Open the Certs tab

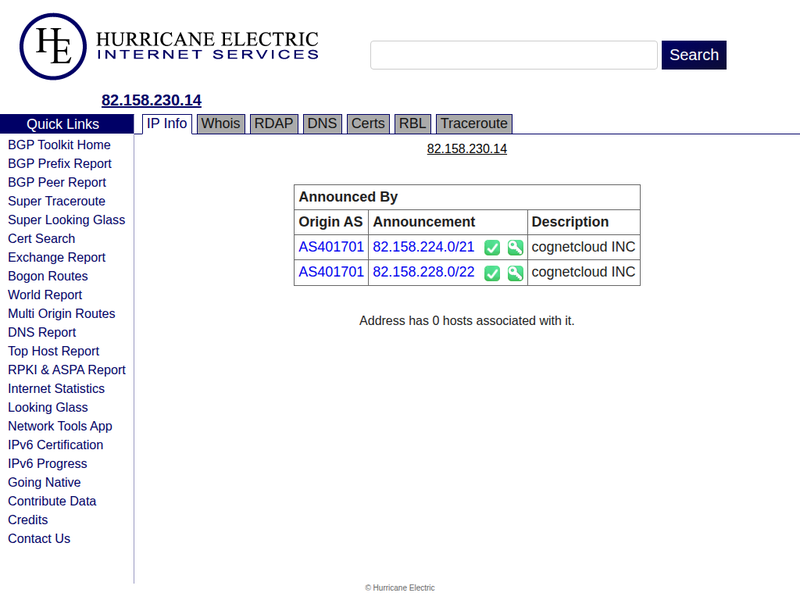[368, 123]
